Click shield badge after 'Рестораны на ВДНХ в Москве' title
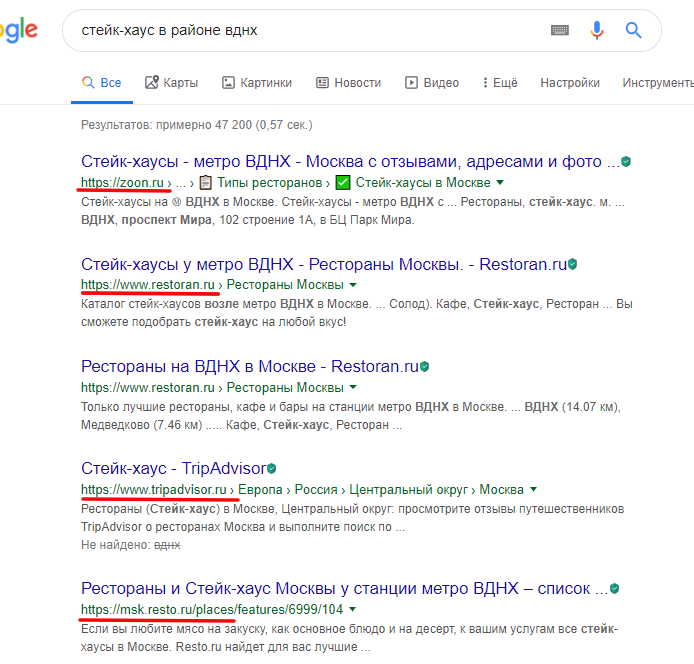Viewport: 694px width, 664px height. tap(424, 367)
